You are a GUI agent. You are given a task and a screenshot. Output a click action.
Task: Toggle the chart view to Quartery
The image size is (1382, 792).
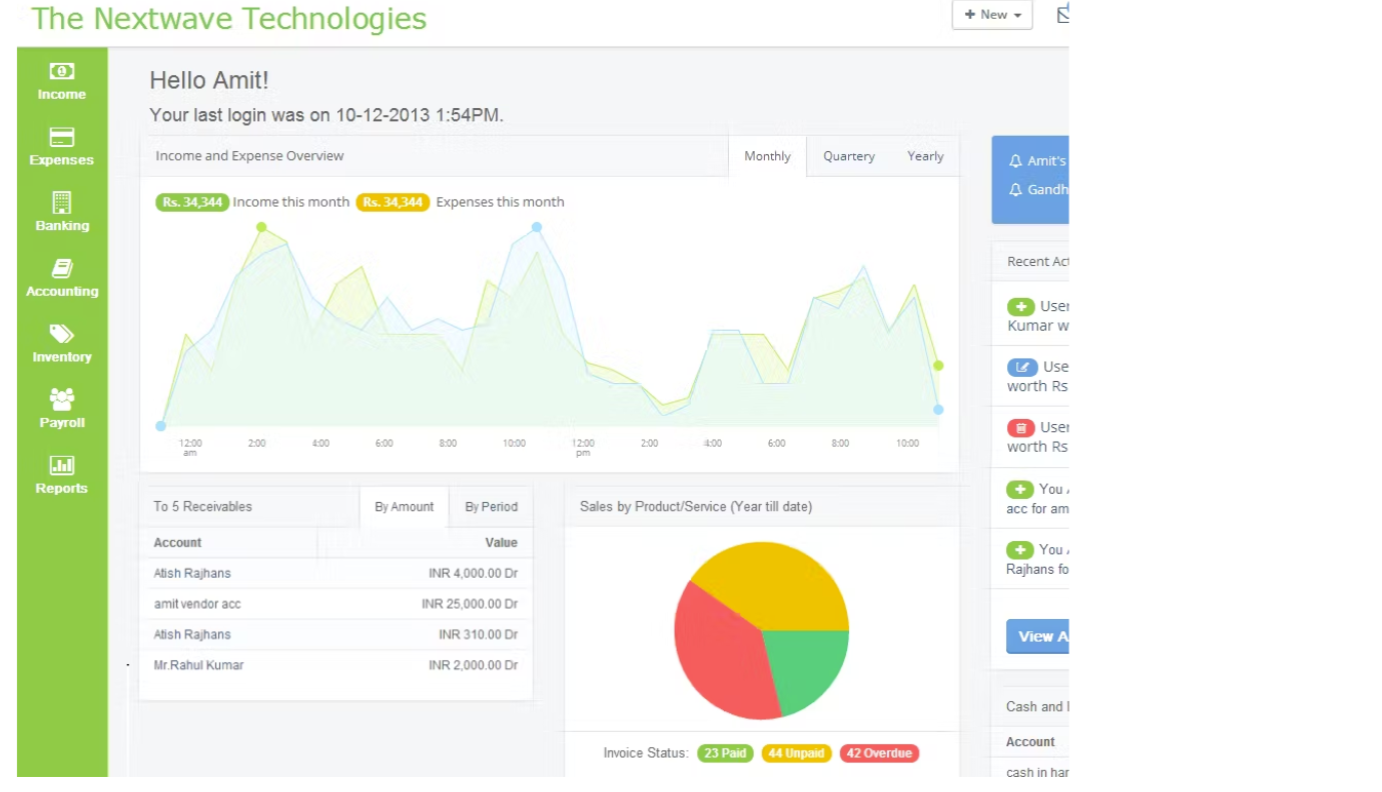[x=848, y=156]
